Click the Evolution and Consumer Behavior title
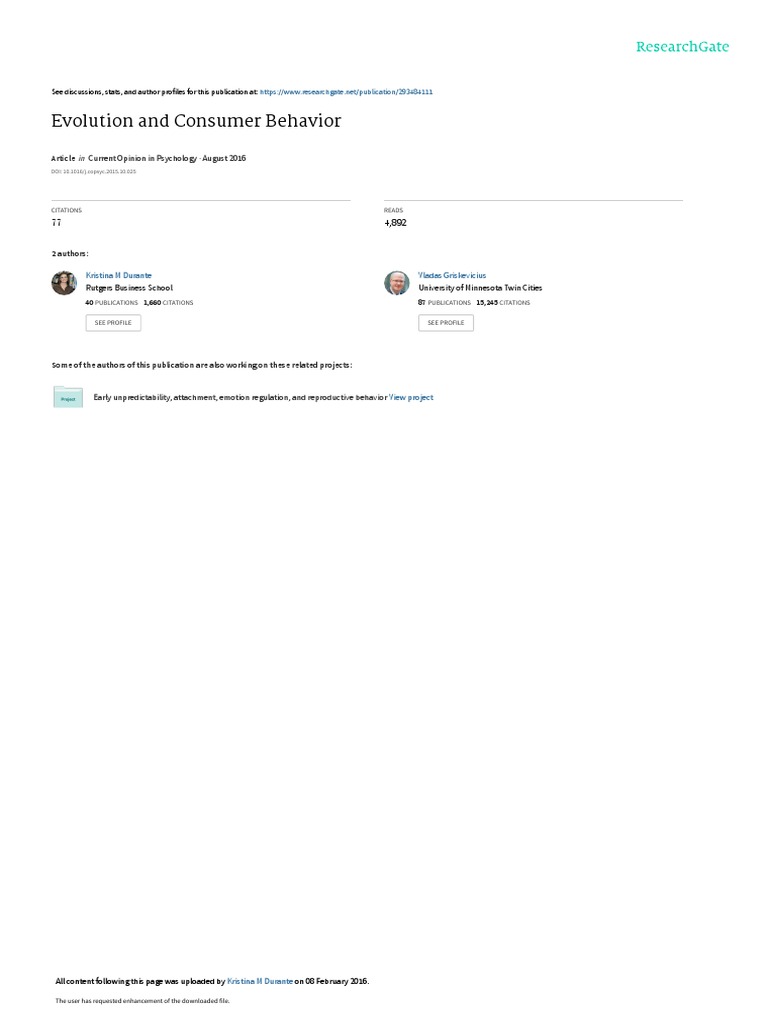The image size is (768, 1024). pyautogui.click(x=196, y=121)
